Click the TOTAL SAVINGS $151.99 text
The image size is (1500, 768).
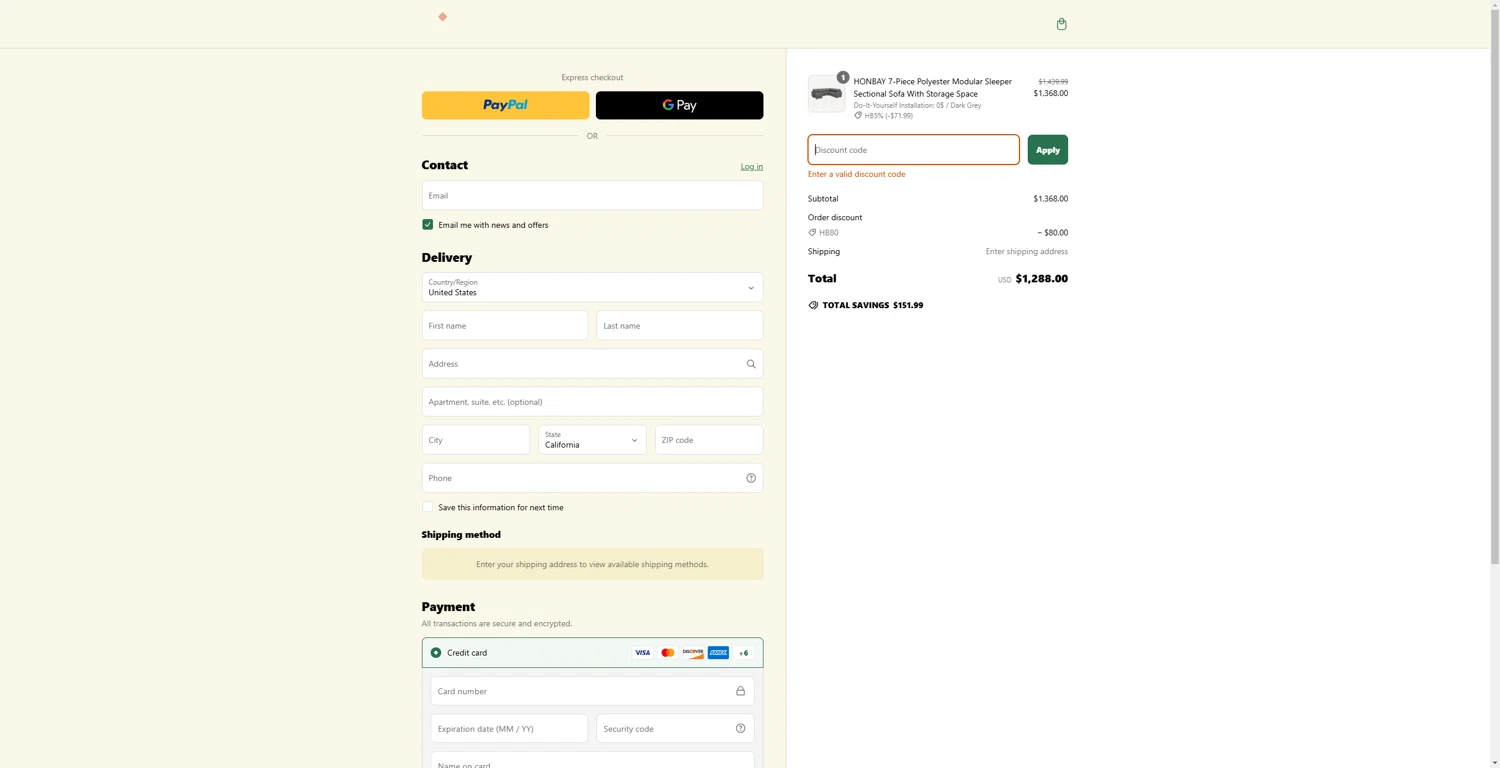[x=872, y=305]
